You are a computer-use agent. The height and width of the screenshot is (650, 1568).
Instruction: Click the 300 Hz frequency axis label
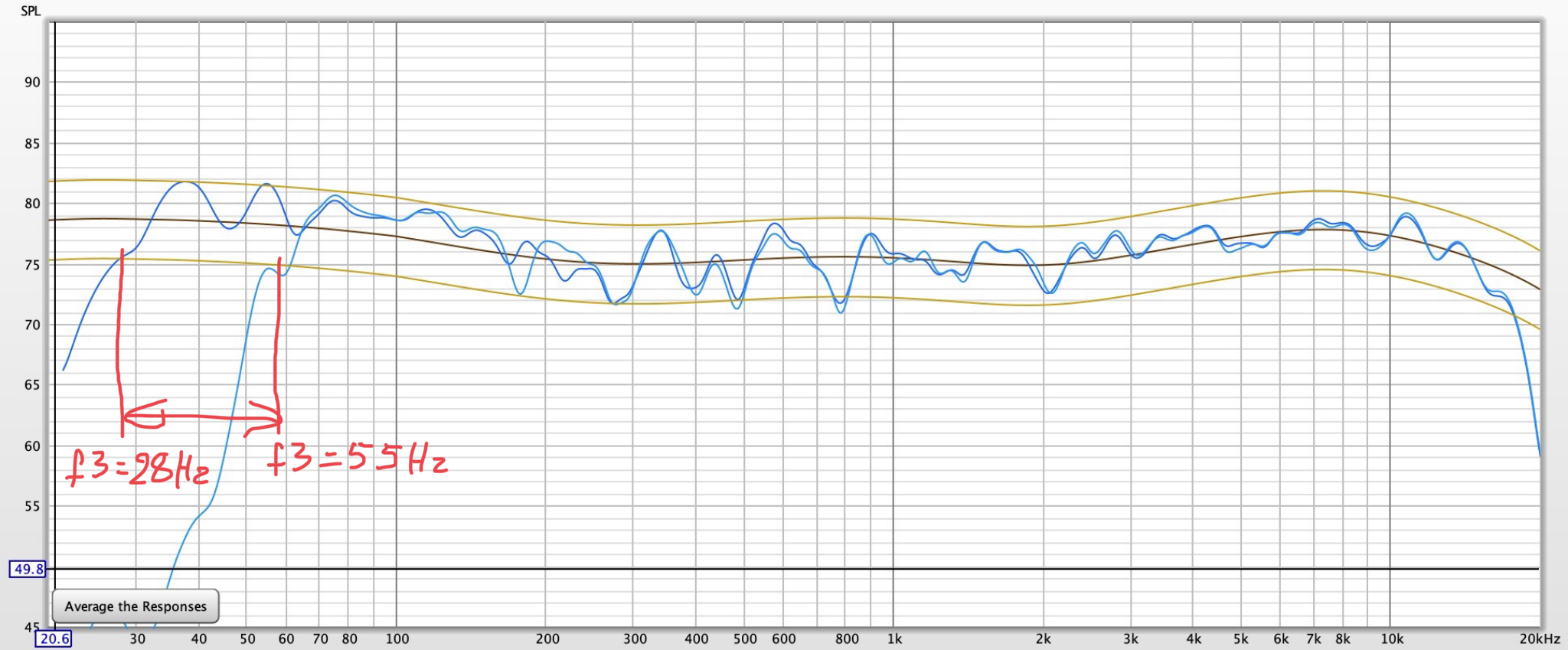pyautogui.click(x=635, y=639)
